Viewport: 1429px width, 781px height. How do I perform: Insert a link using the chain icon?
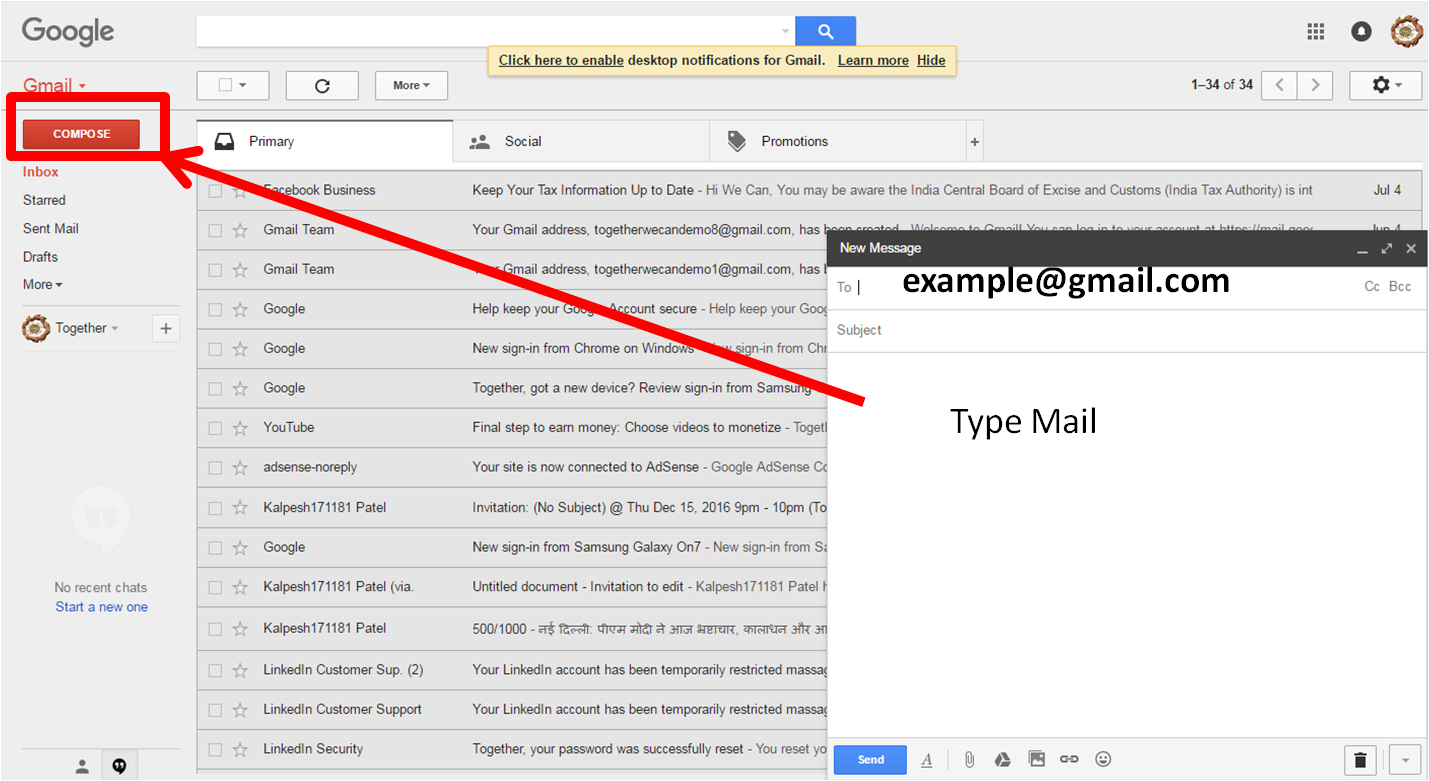point(1069,760)
